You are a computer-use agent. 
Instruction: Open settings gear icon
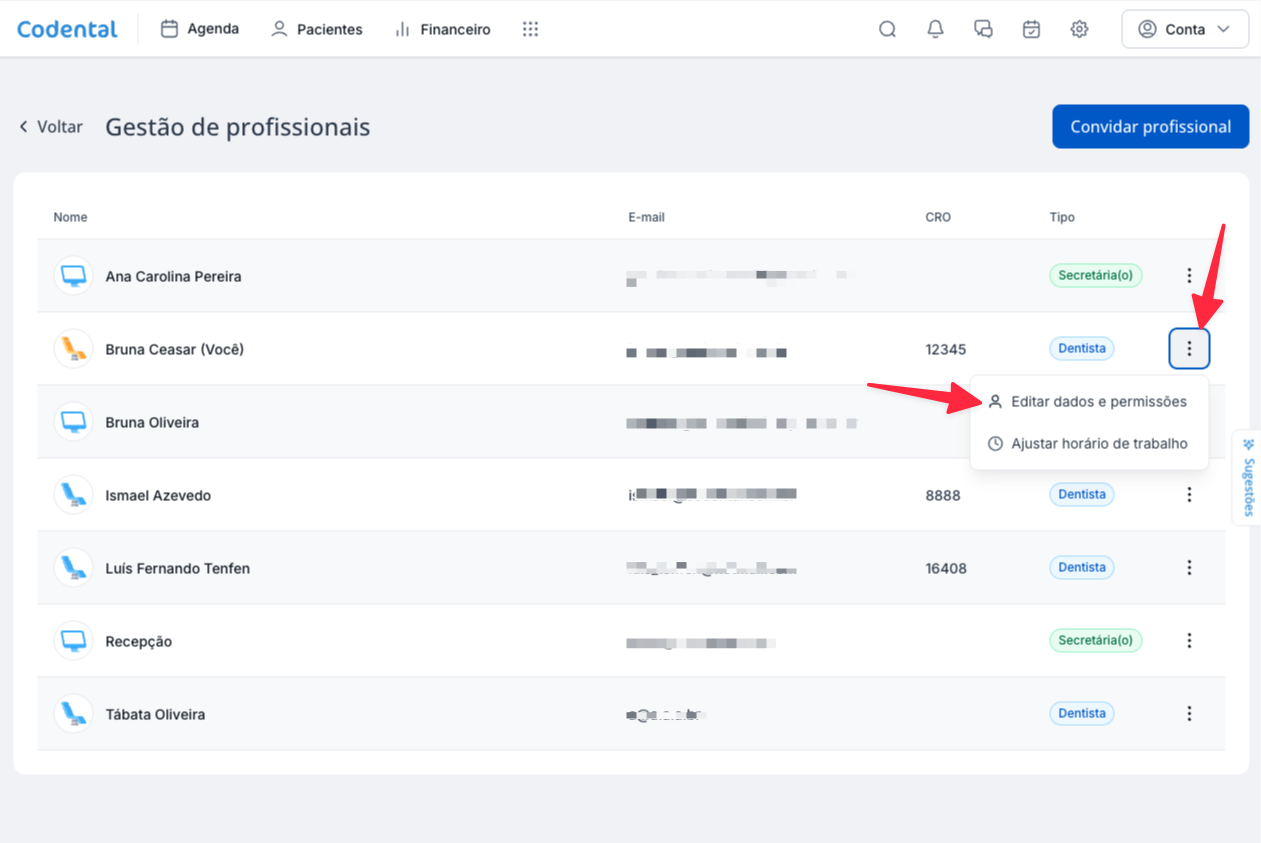(x=1079, y=29)
